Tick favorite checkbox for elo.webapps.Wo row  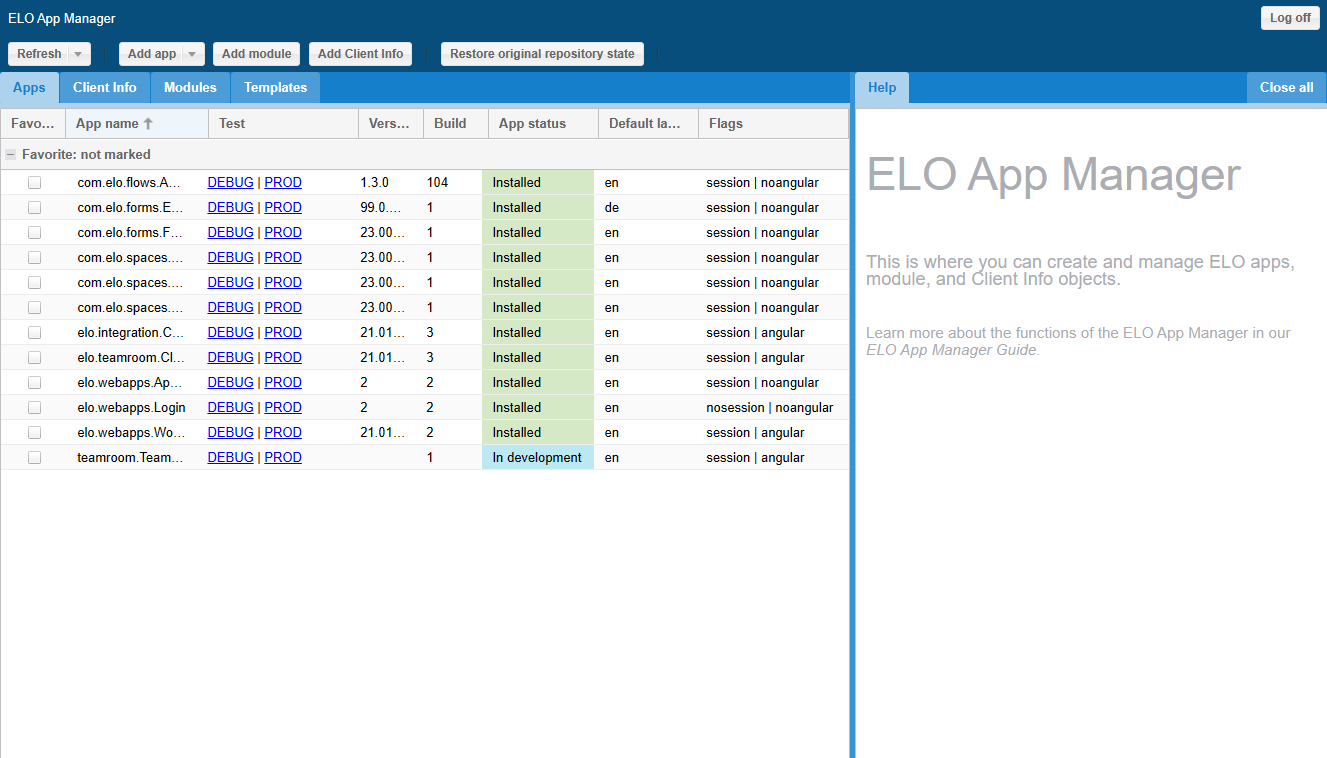[34, 433]
